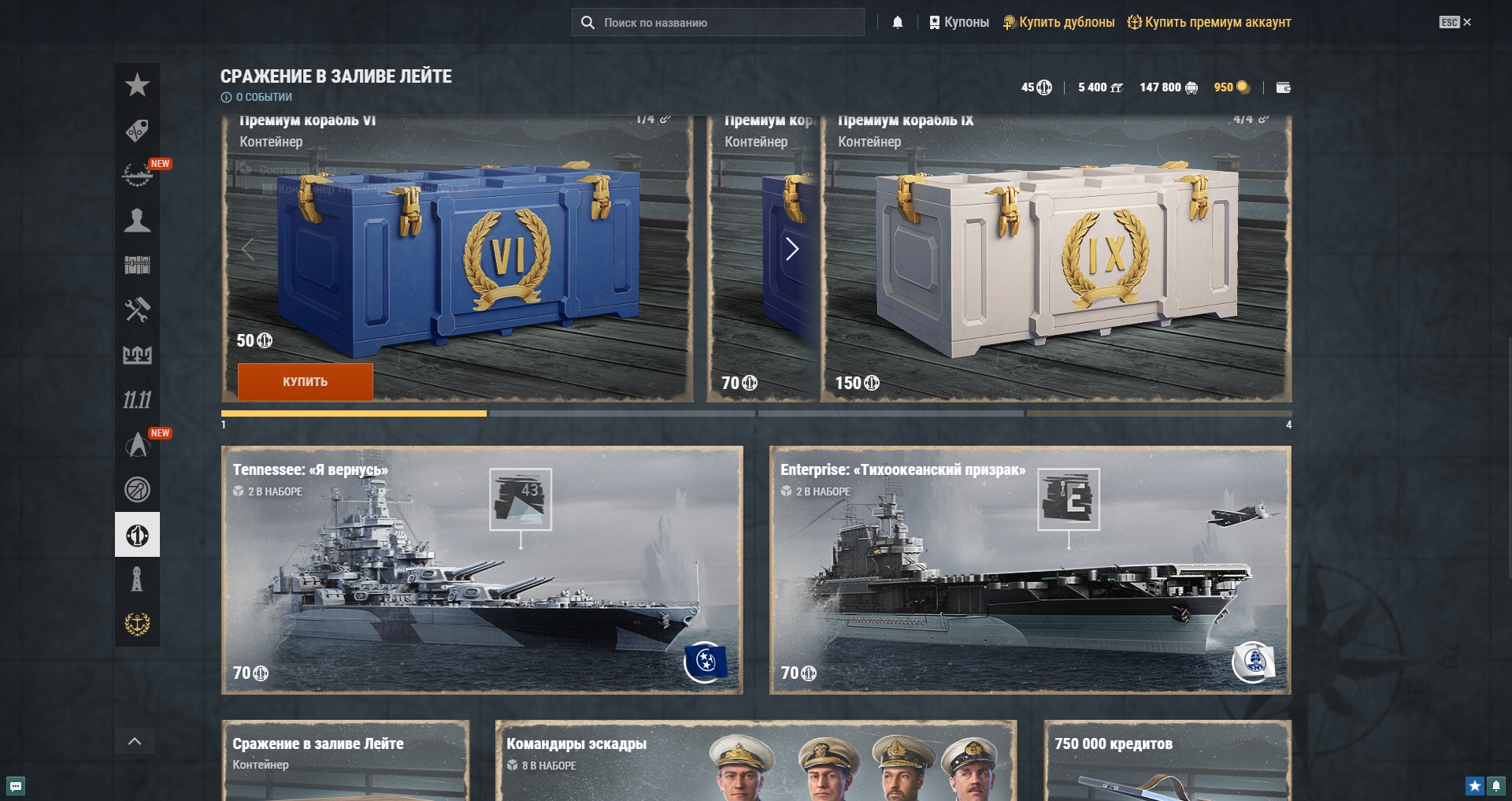The width and height of the screenshot is (1512, 801).
Task: Jump to second carousel progress segment
Action: point(622,413)
